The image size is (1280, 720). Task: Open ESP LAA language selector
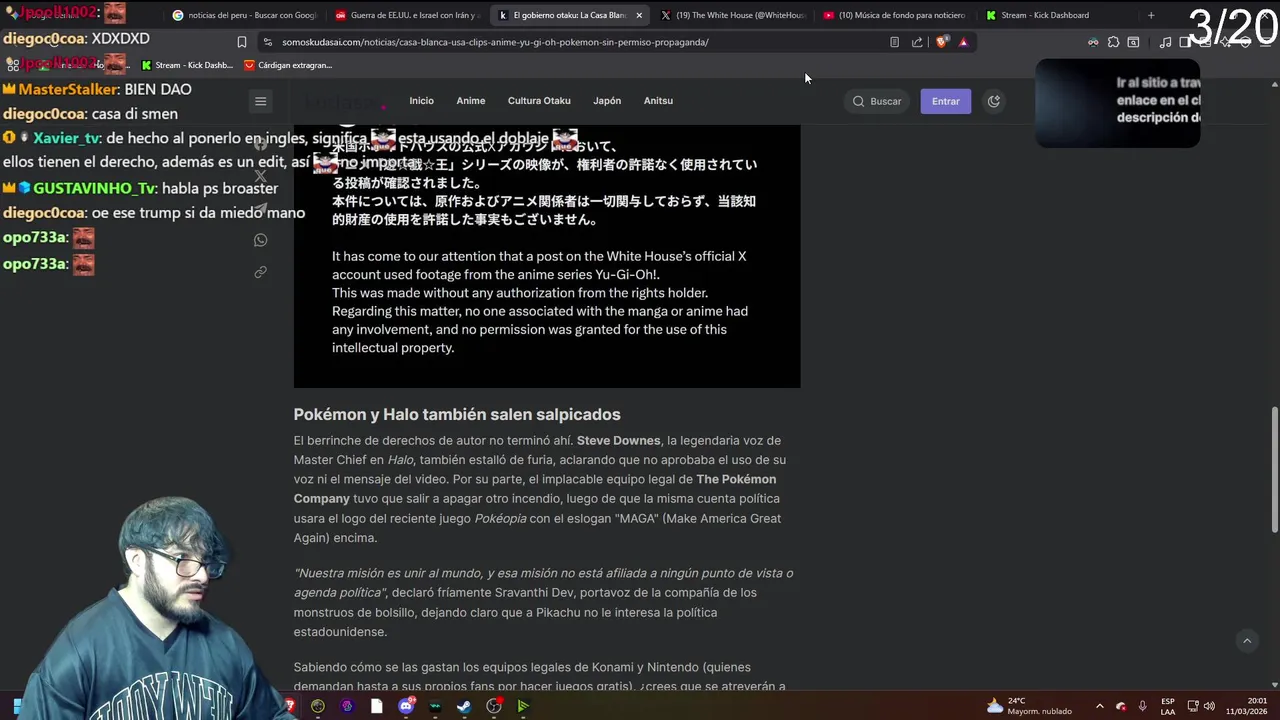pos(1168,706)
